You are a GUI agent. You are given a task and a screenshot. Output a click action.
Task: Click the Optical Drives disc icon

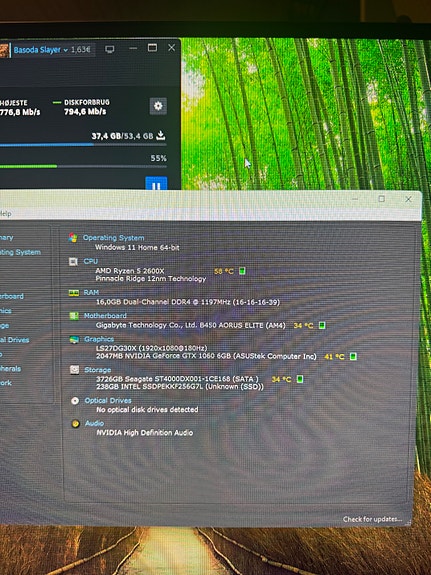click(75, 400)
